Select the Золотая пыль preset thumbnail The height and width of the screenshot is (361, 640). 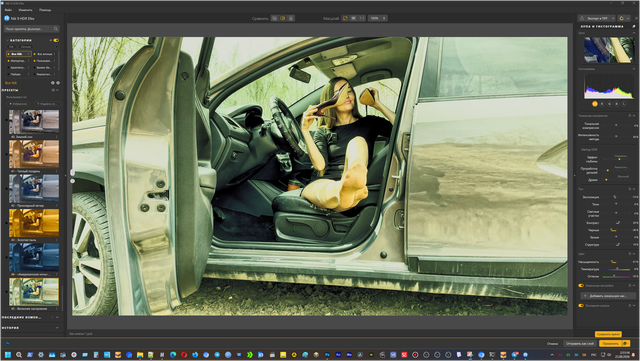tap(34, 223)
